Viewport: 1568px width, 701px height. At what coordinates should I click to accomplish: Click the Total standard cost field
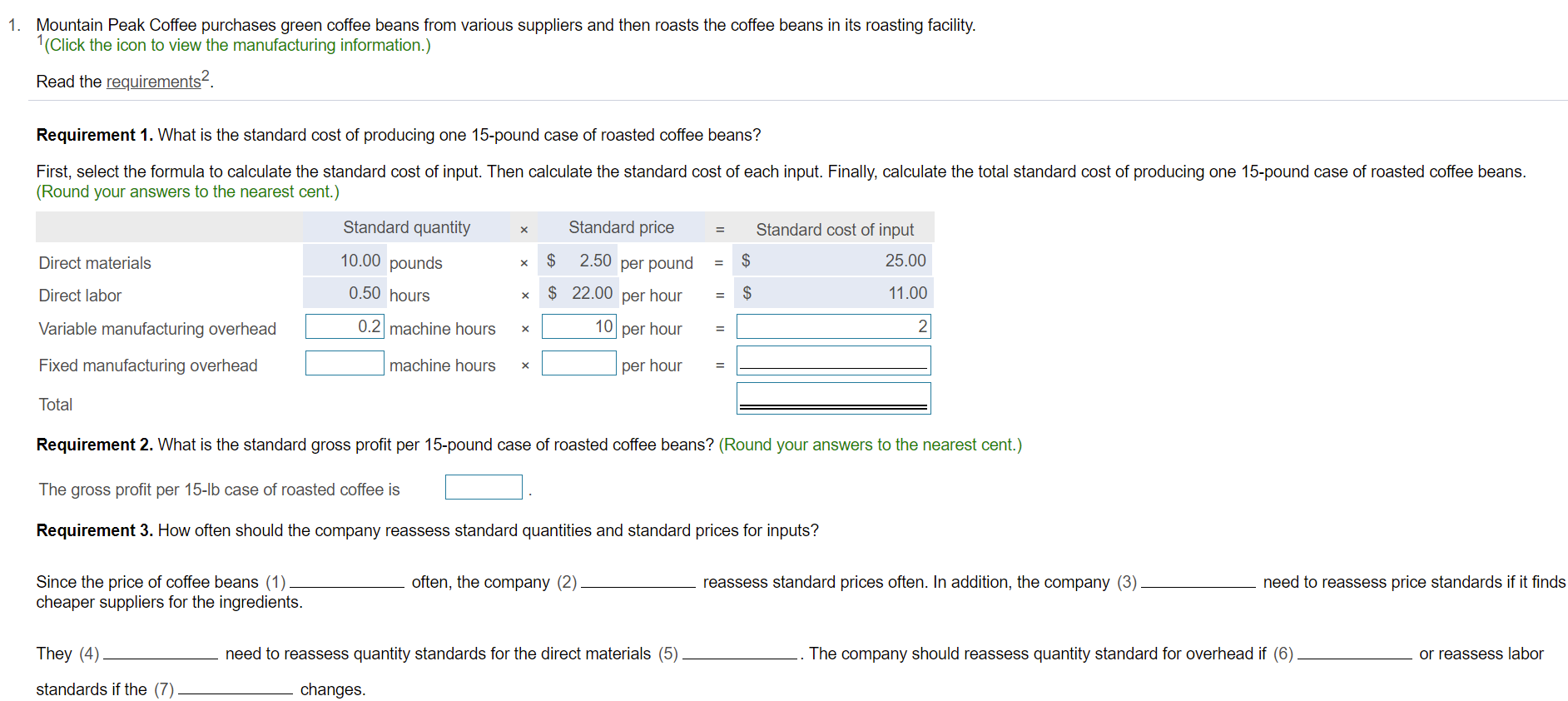click(x=833, y=397)
